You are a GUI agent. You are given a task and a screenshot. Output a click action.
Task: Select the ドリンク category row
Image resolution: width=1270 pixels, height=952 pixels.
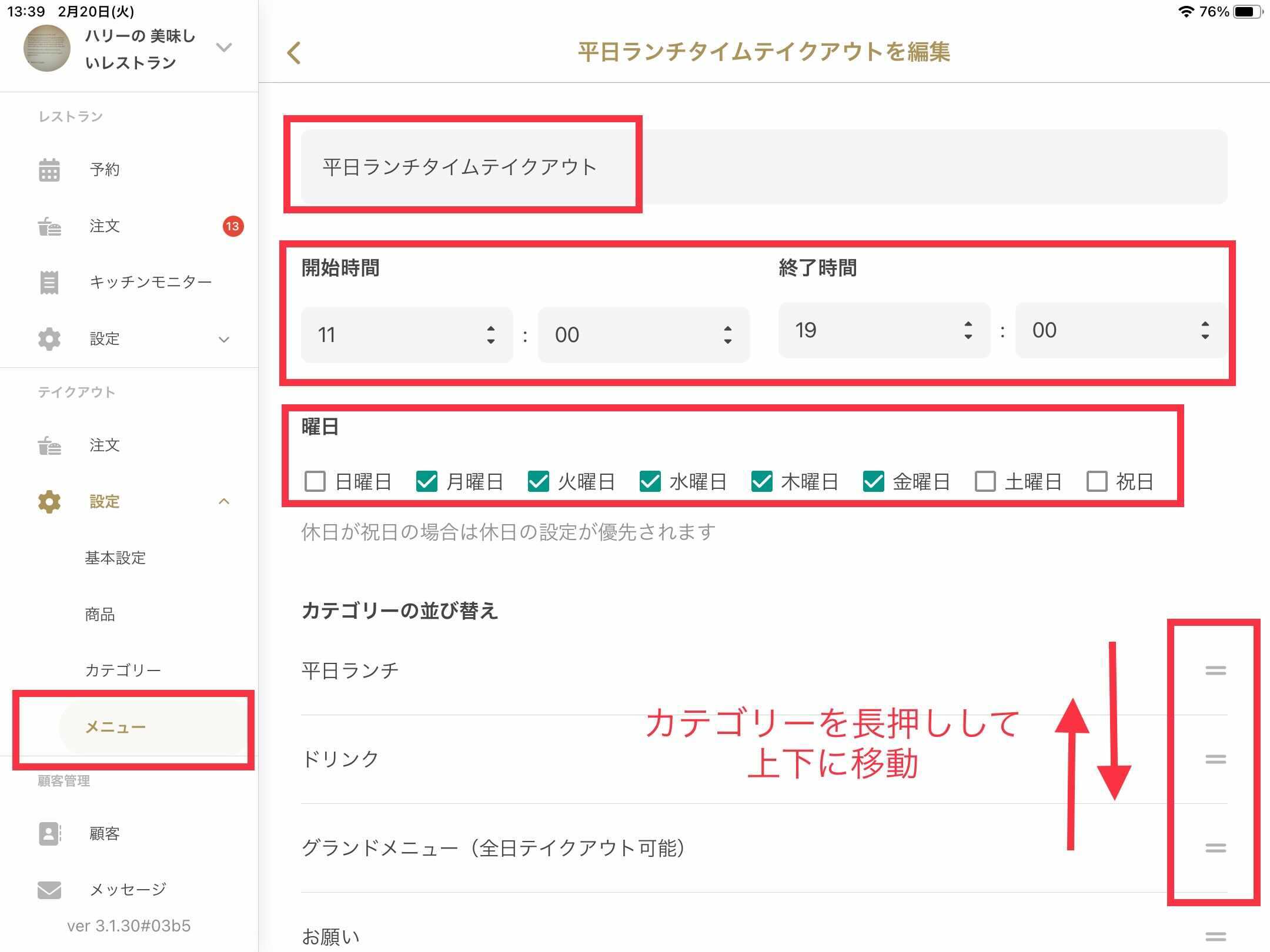point(764,759)
